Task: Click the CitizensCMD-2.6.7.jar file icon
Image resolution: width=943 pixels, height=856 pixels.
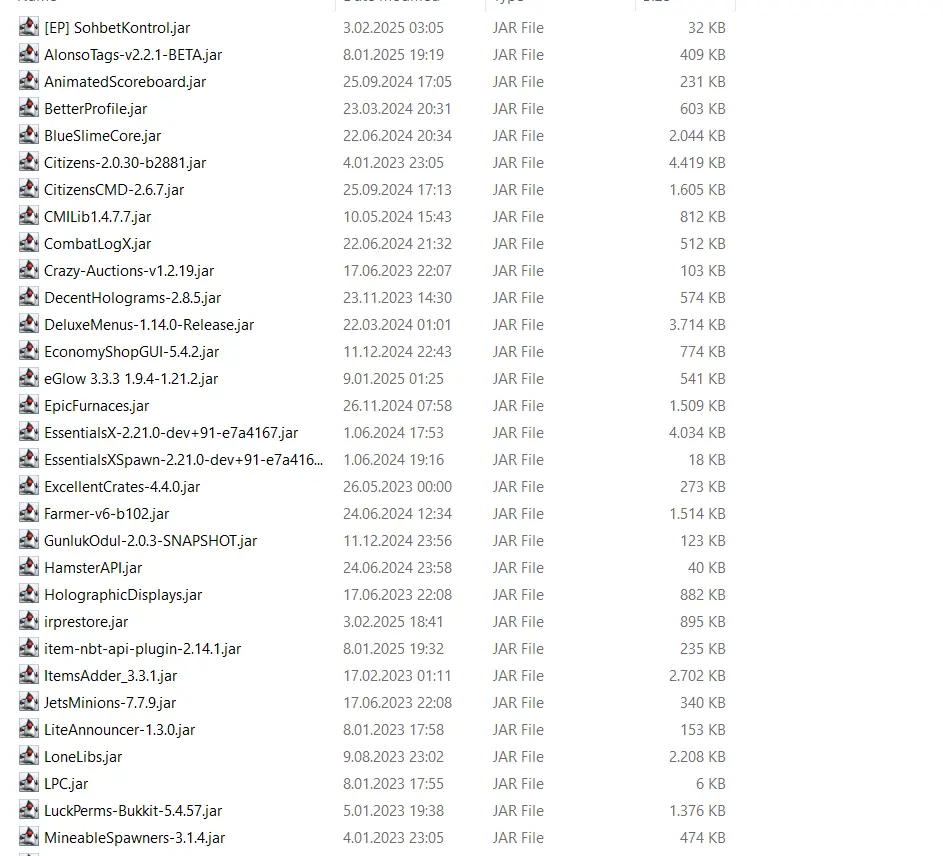Action: (29, 189)
